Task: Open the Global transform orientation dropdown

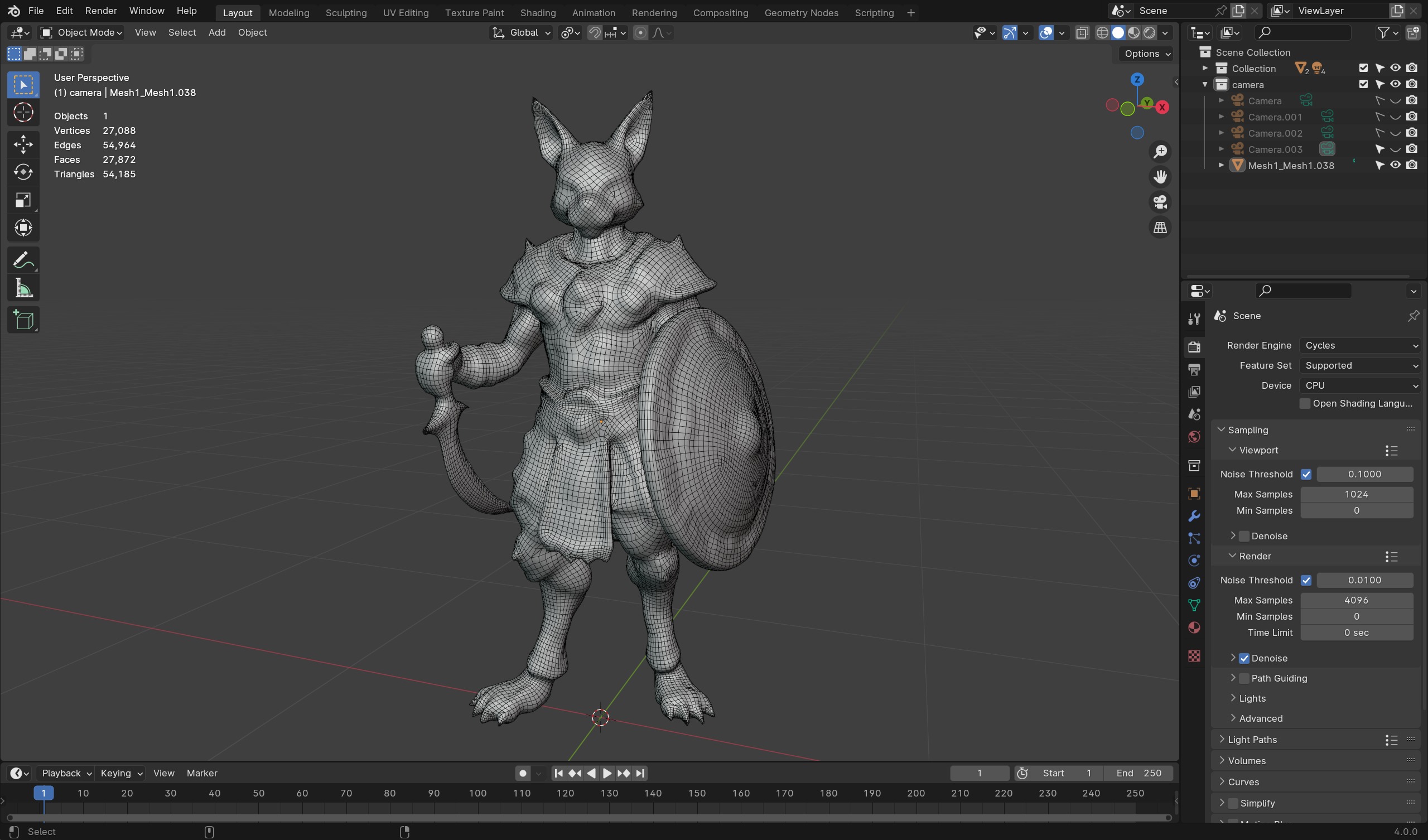Action: click(521, 33)
